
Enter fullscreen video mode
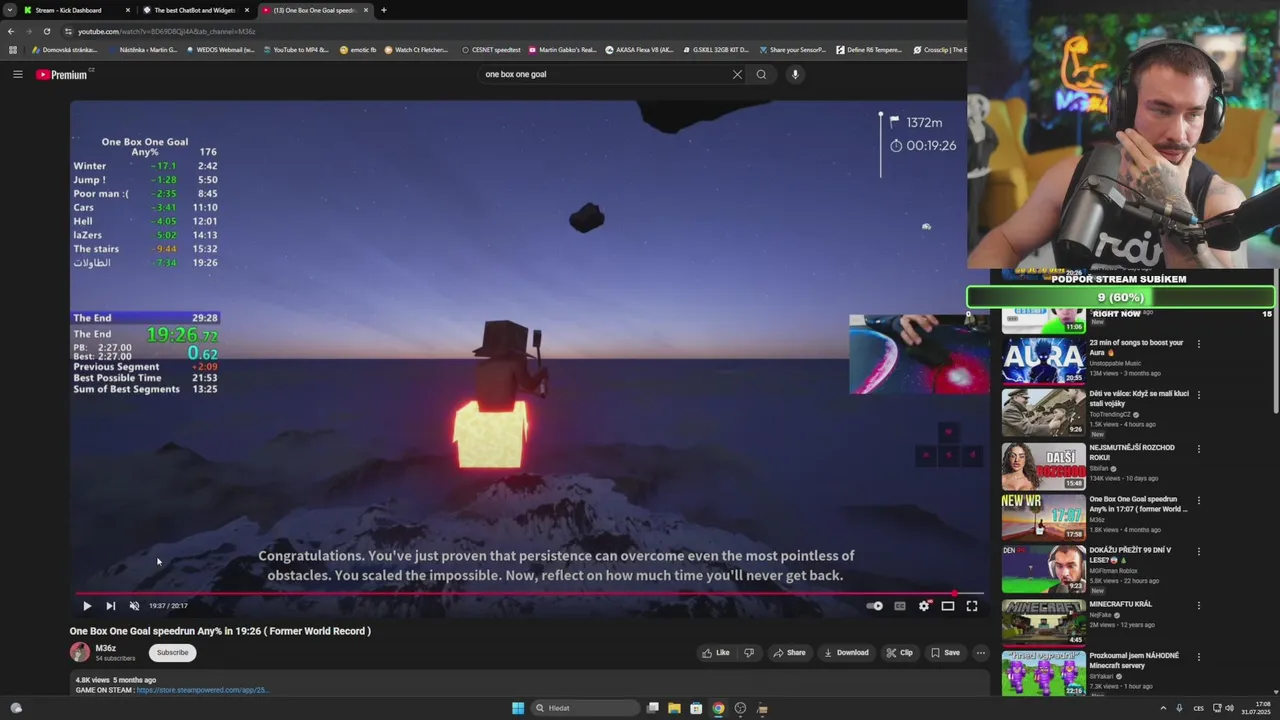(x=972, y=606)
